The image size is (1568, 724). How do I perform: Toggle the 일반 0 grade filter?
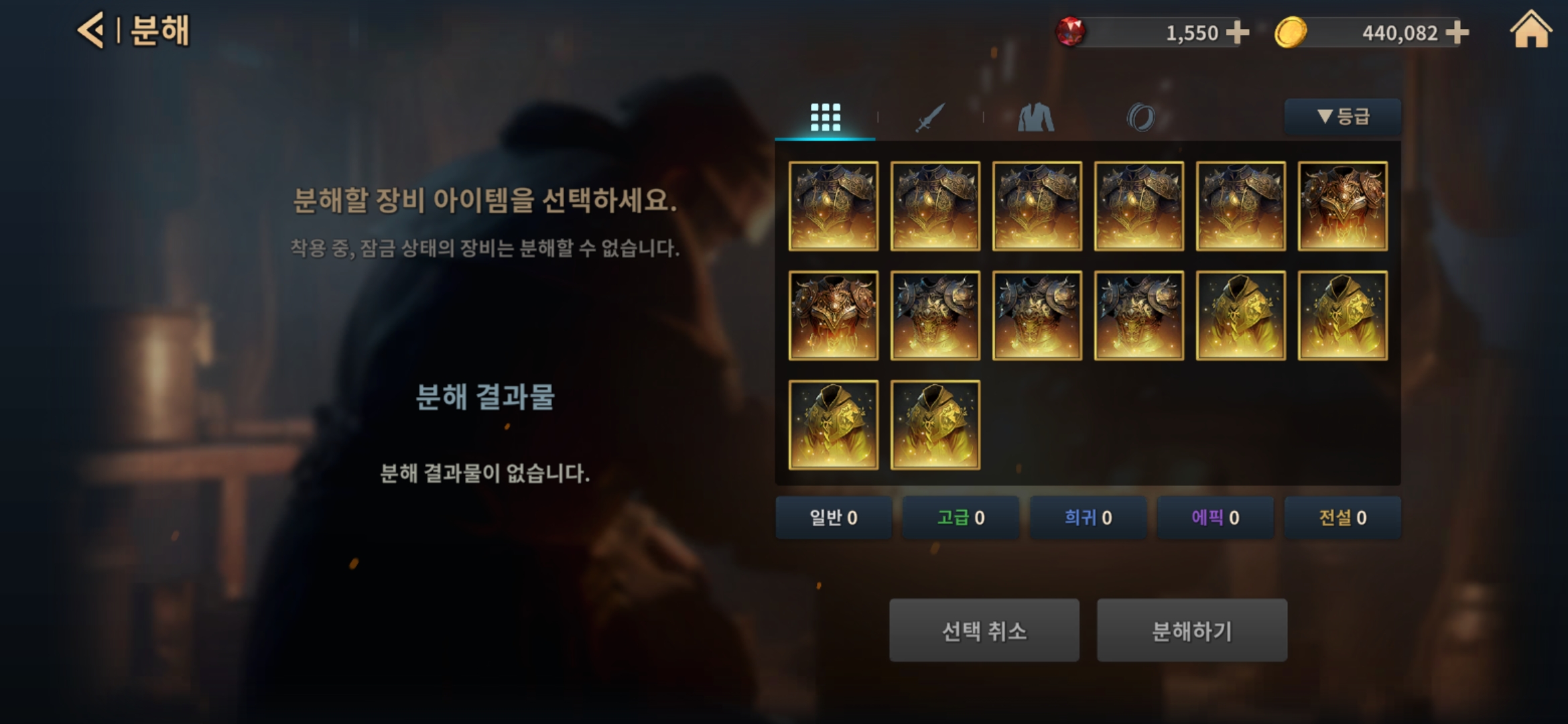click(834, 518)
